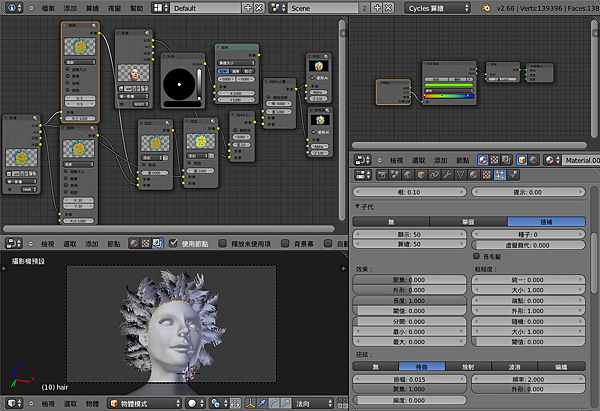Select Texture nodes type in right node editor
This screenshot has width=600, height=411.
tap(494, 160)
